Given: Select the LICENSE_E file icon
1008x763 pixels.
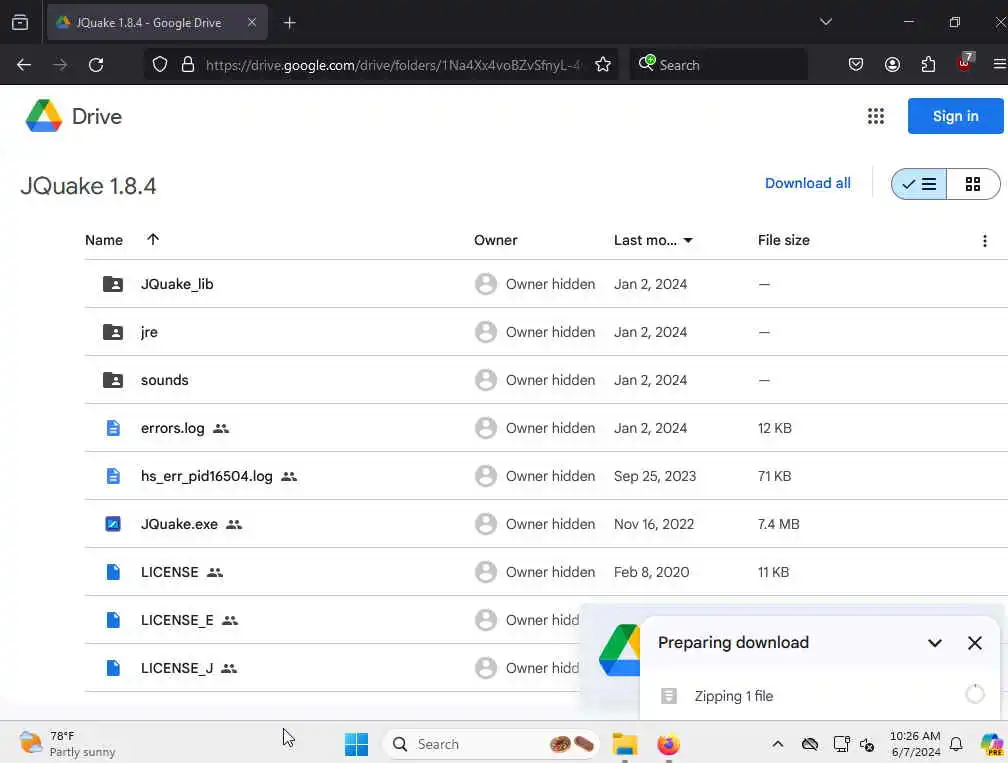Looking at the screenshot, I should point(113,620).
